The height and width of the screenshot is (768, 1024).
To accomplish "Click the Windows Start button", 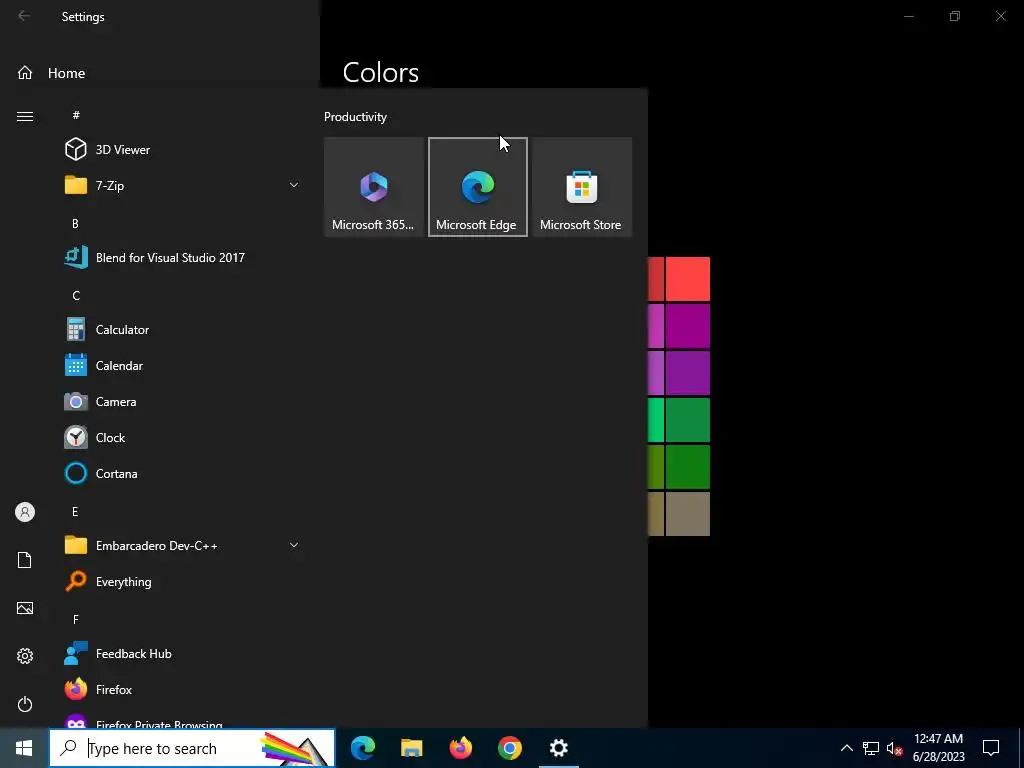I will tap(24, 748).
